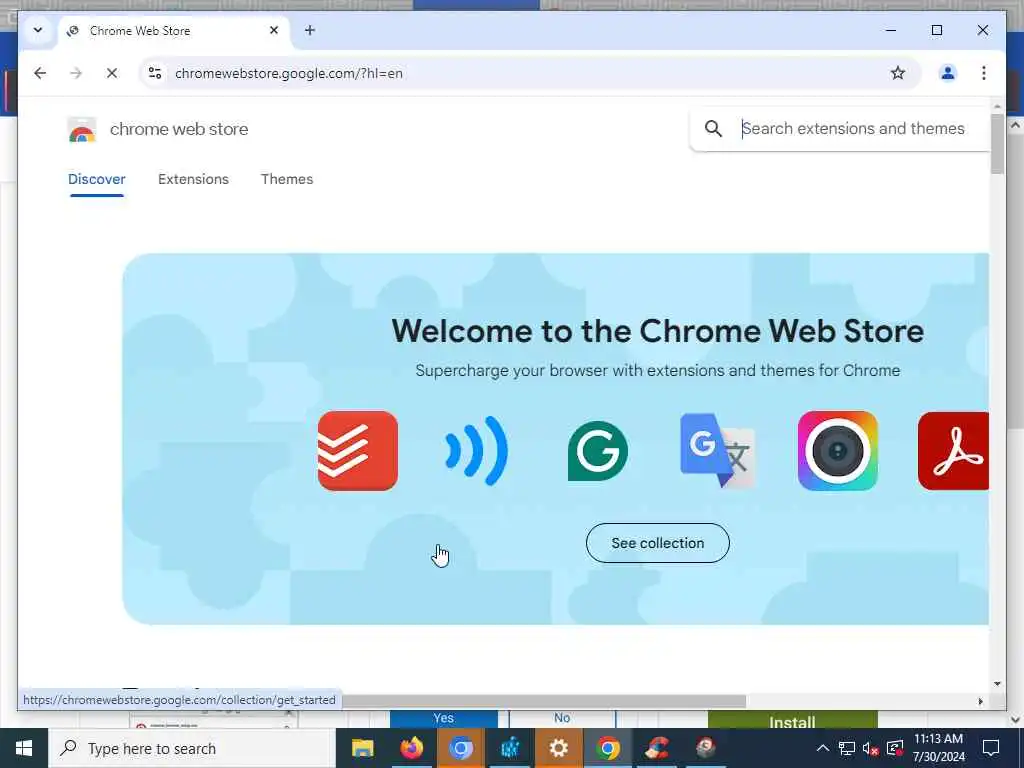Click the See collection button
The height and width of the screenshot is (768, 1024).
tap(658, 543)
